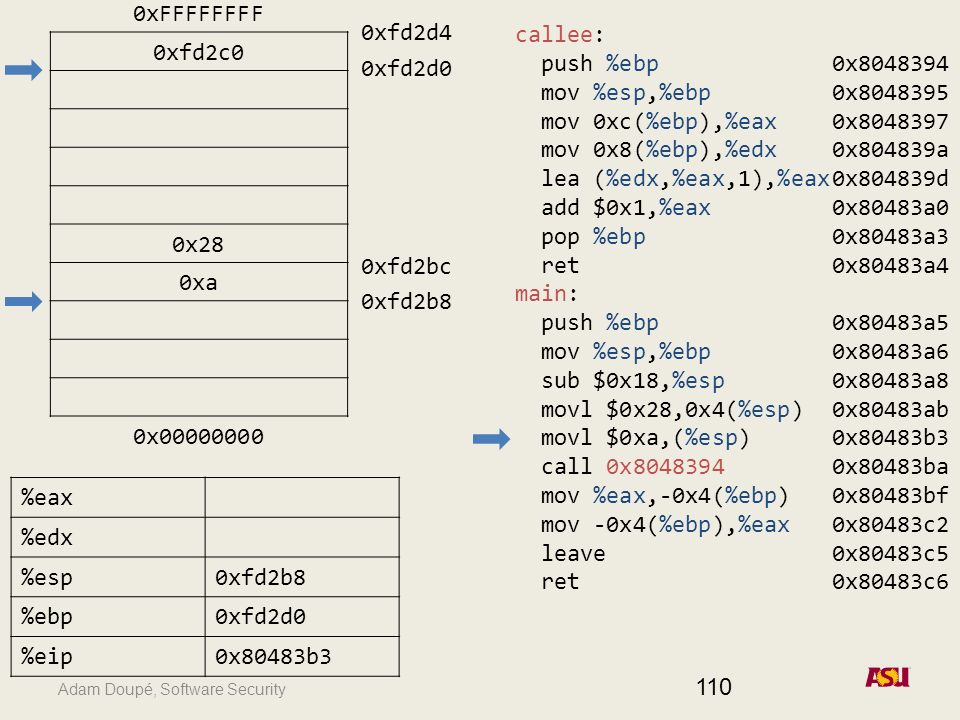This screenshot has width=960, height=720.
Task: Click the add $0x1,%eax instruction
Action: point(626,208)
